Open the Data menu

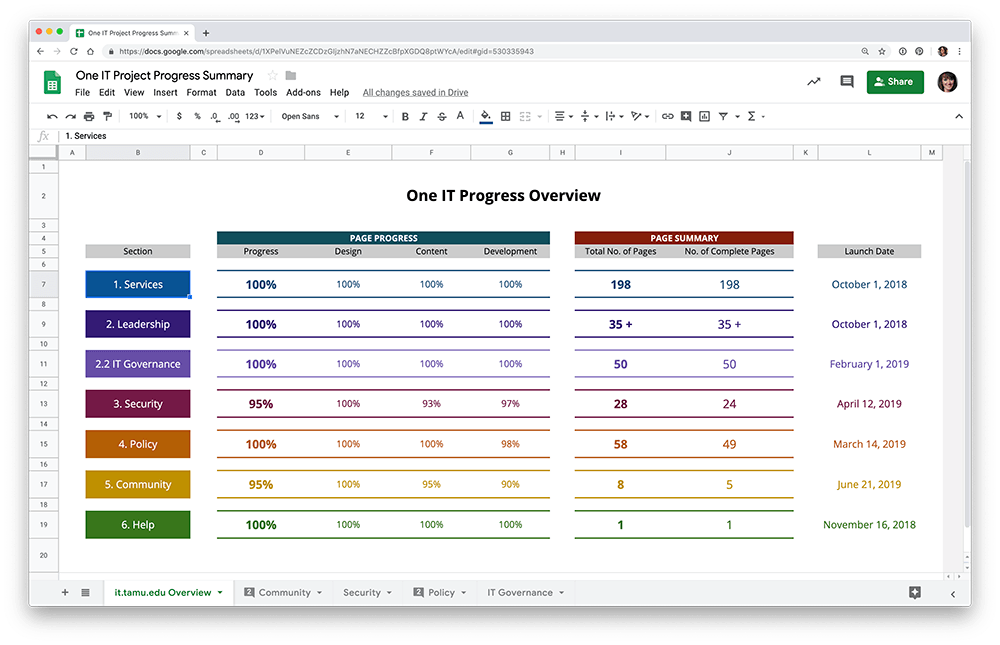click(x=235, y=93)
